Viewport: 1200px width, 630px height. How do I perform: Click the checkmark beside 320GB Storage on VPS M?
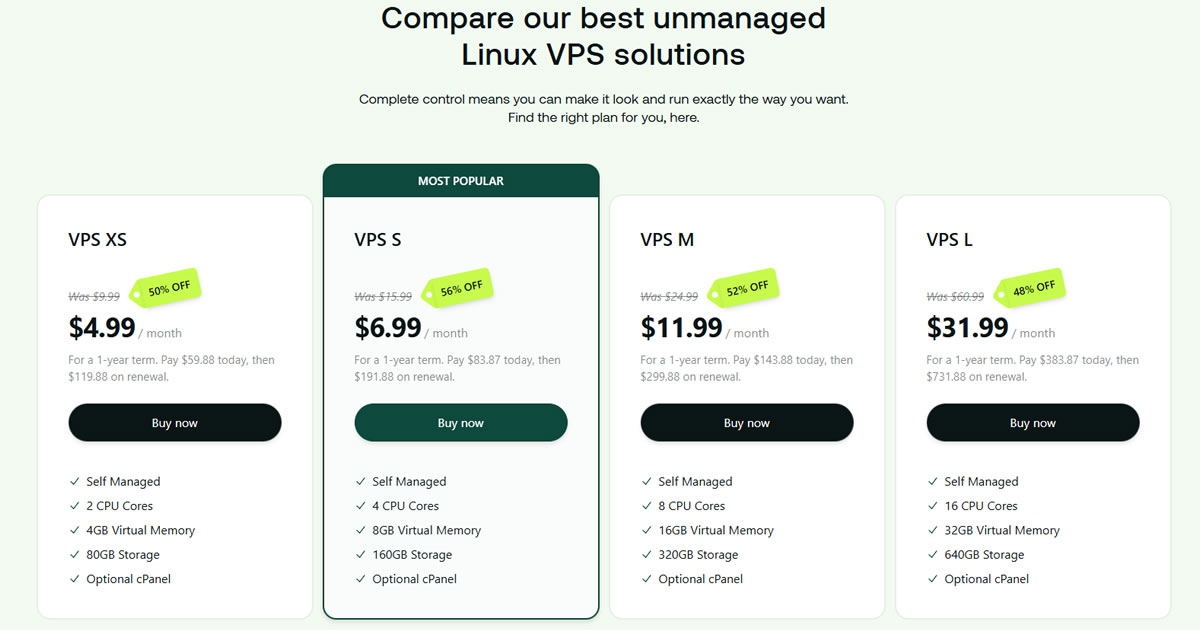tap(645, 554)
